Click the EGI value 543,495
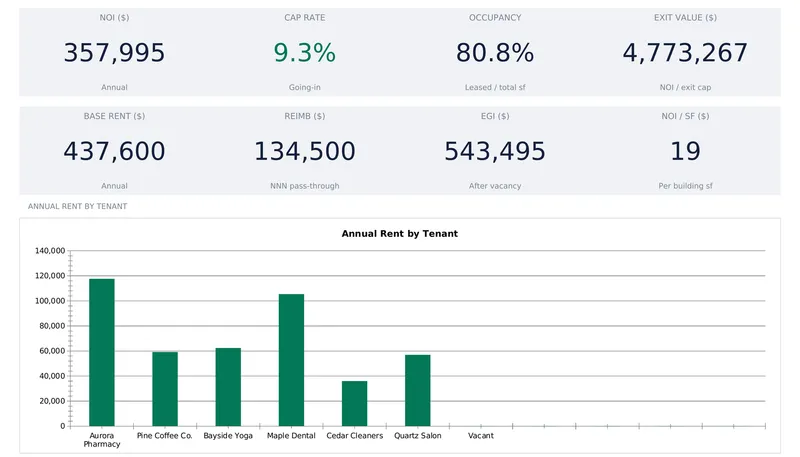 495,151
